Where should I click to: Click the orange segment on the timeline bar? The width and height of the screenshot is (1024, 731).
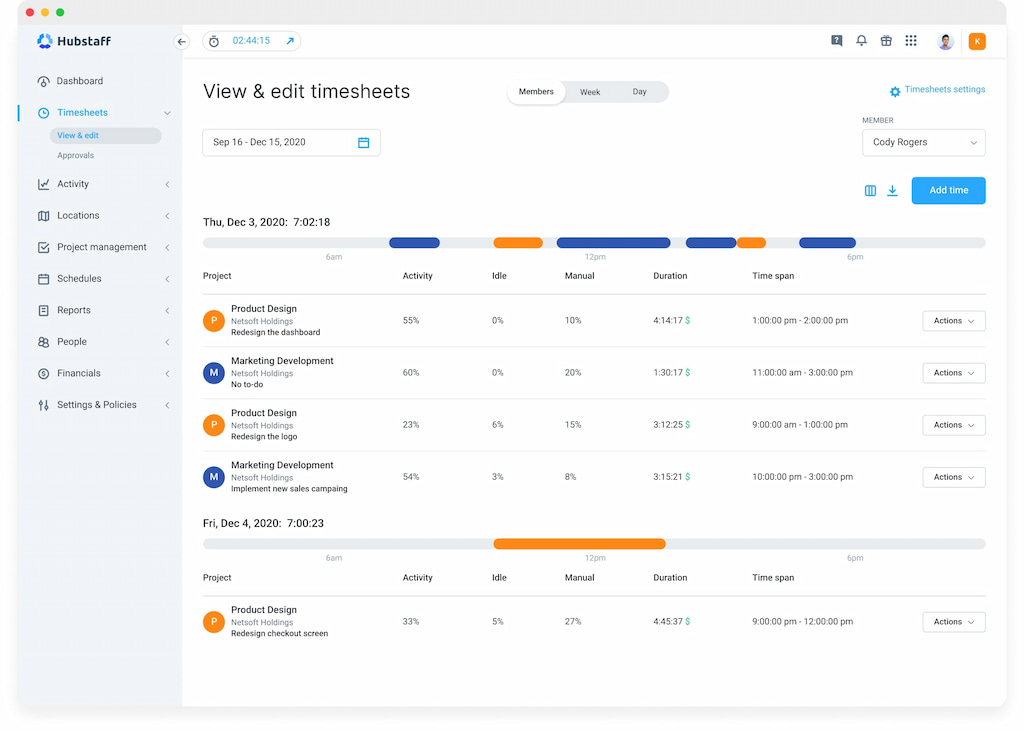coord(517,242)
